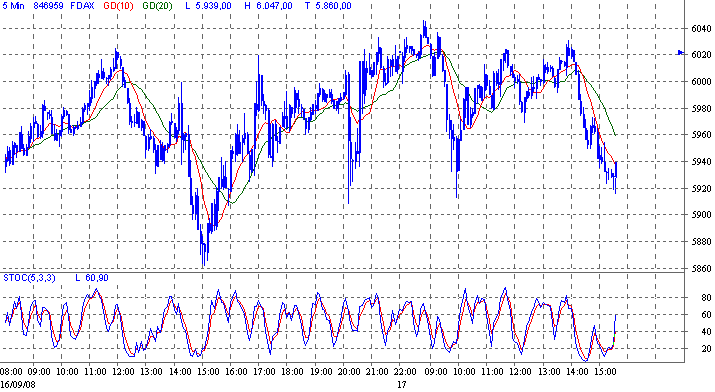Click the '5 Min' timeframe label
Viewport: 715px width, 392px height.
point(13,6)
